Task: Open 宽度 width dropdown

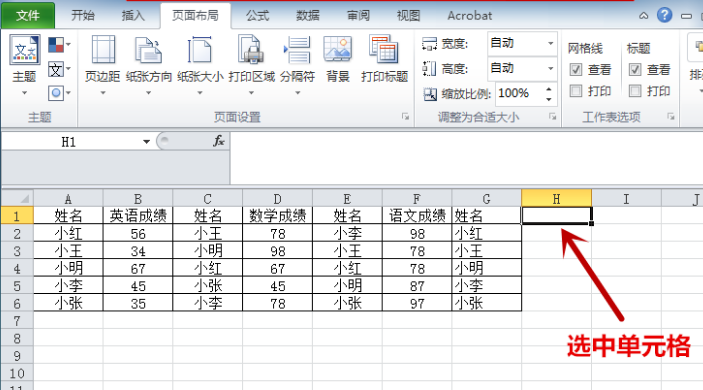Action: [550, 43]
